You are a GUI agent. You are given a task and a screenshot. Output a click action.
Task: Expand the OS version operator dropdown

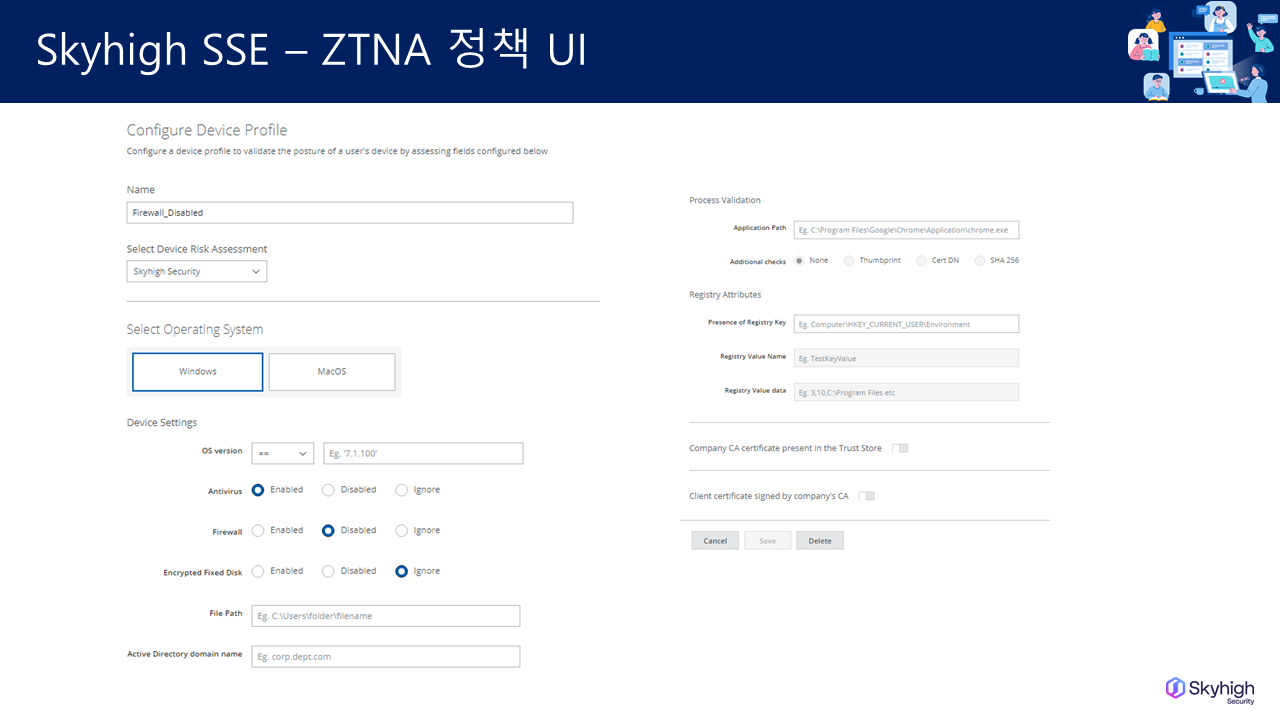[x=282, y=454]
